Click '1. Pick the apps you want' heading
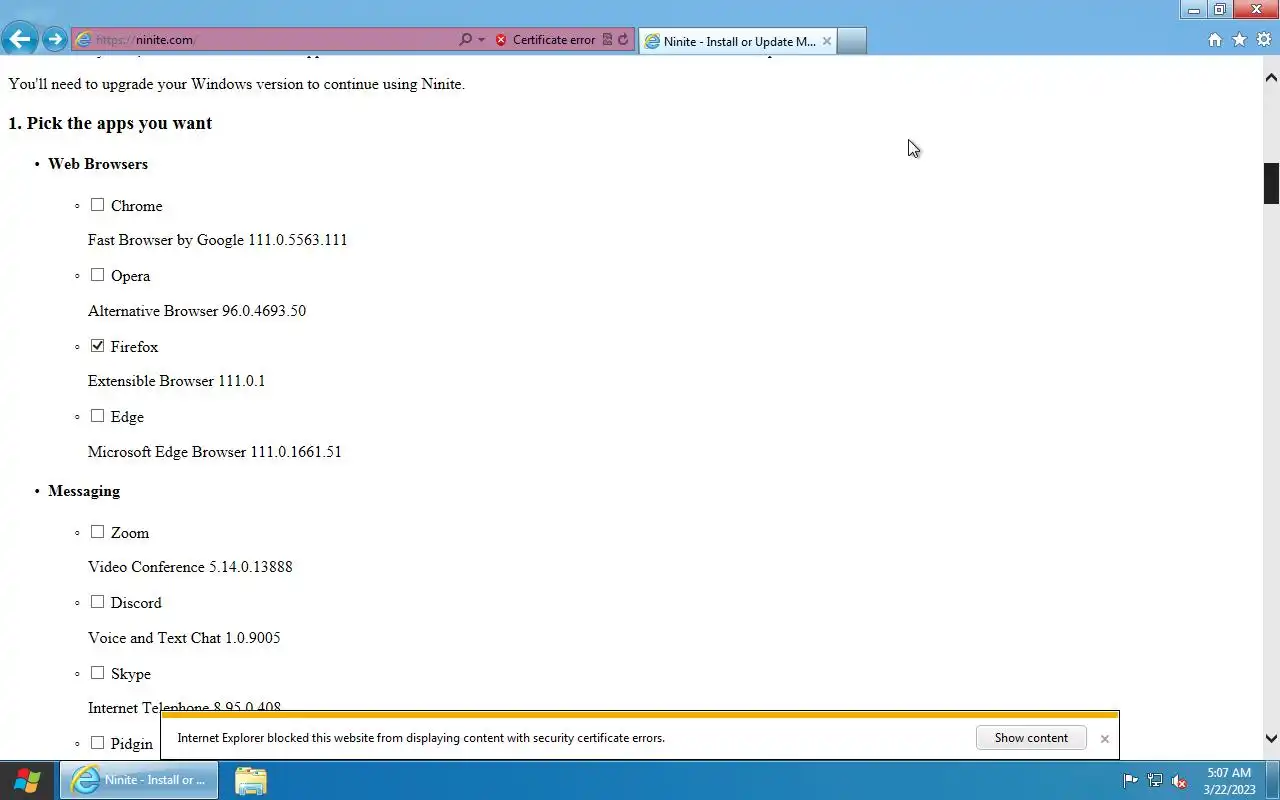The image size is (1280, 800). click(x=110, y=123)
